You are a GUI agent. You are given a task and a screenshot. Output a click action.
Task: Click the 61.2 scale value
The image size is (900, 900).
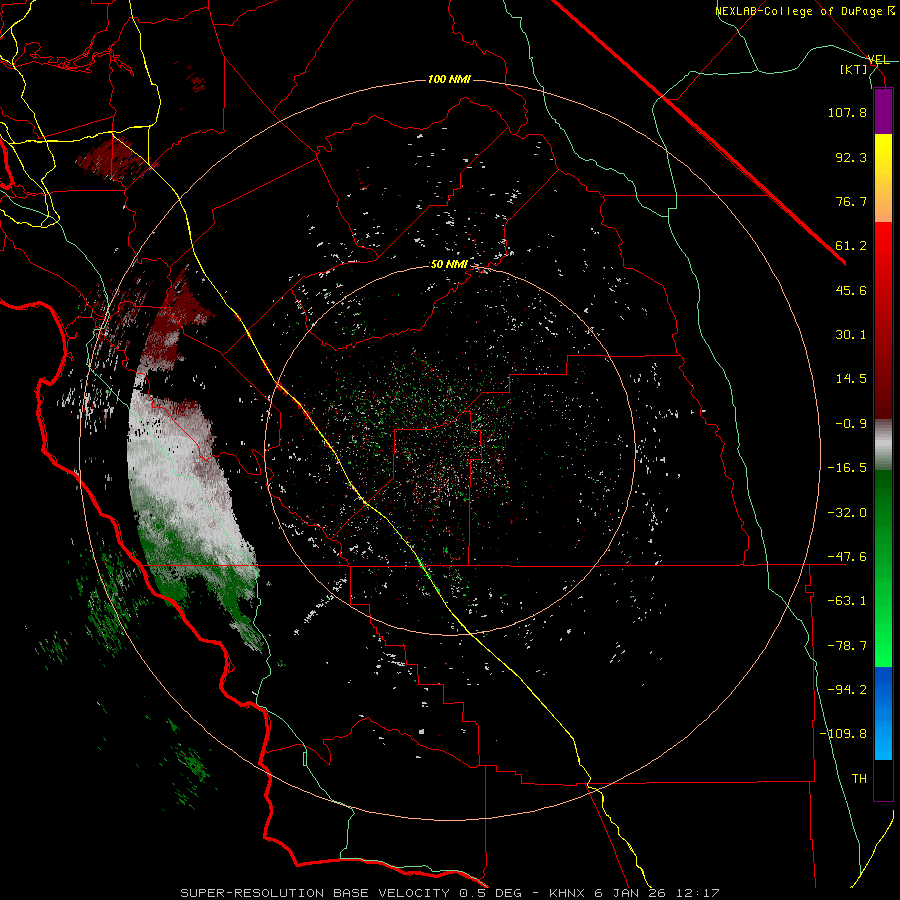[x=851, y=246]
